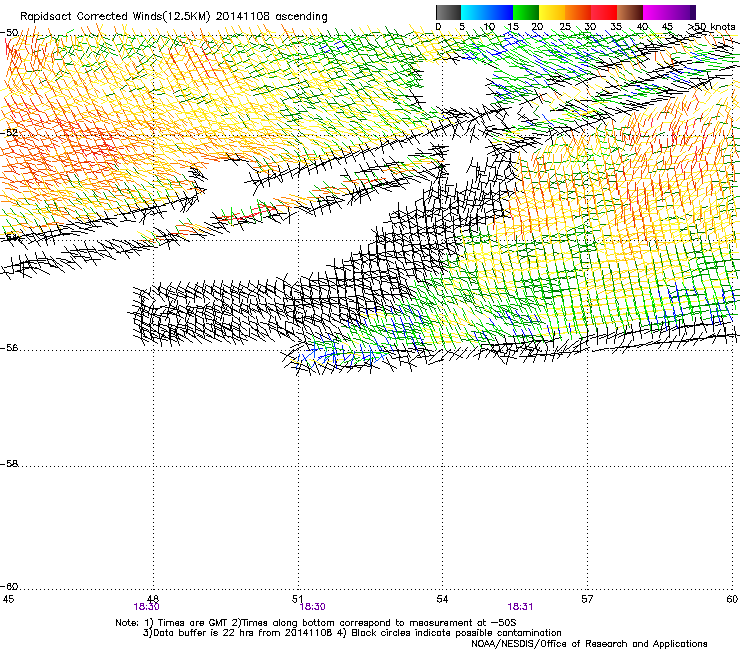Click the '40' tick label under the color bar
Image resolution: width=740 pixels, height=650 pixels.
tap(642, 27)
